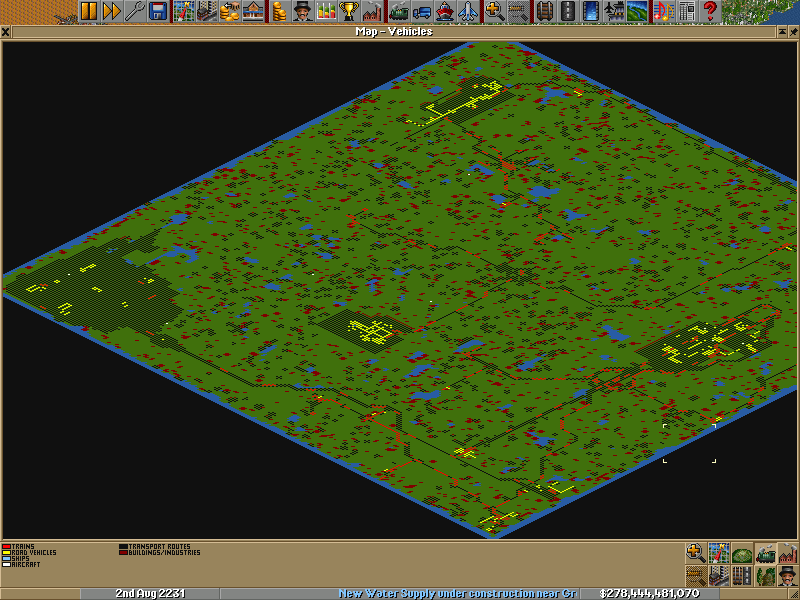This screenshot has width=800, height=600.
Task: Open the industry factory icon in top toolbar
Action: 371,11
